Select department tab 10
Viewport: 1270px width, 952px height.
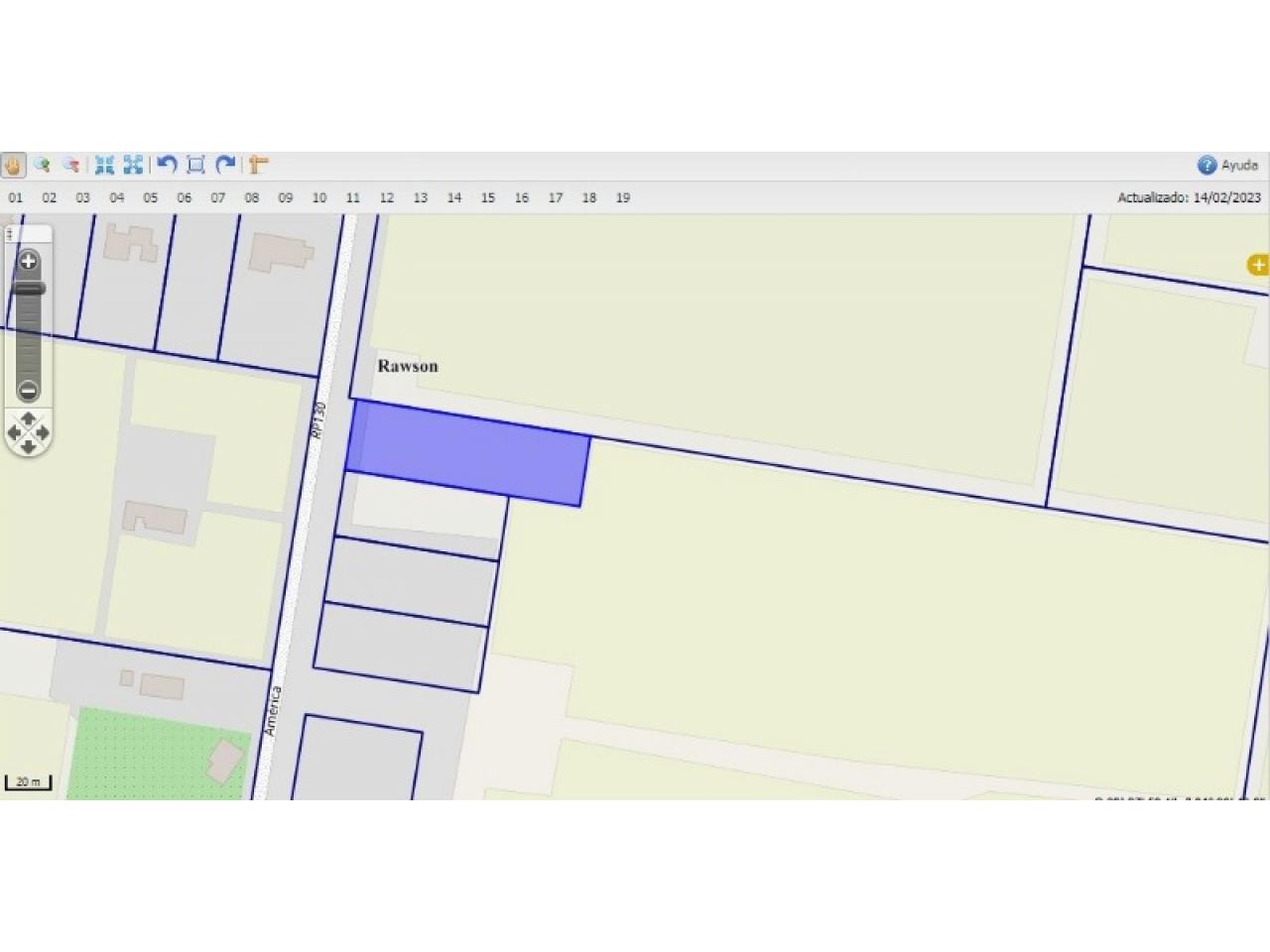coord(319,197)
